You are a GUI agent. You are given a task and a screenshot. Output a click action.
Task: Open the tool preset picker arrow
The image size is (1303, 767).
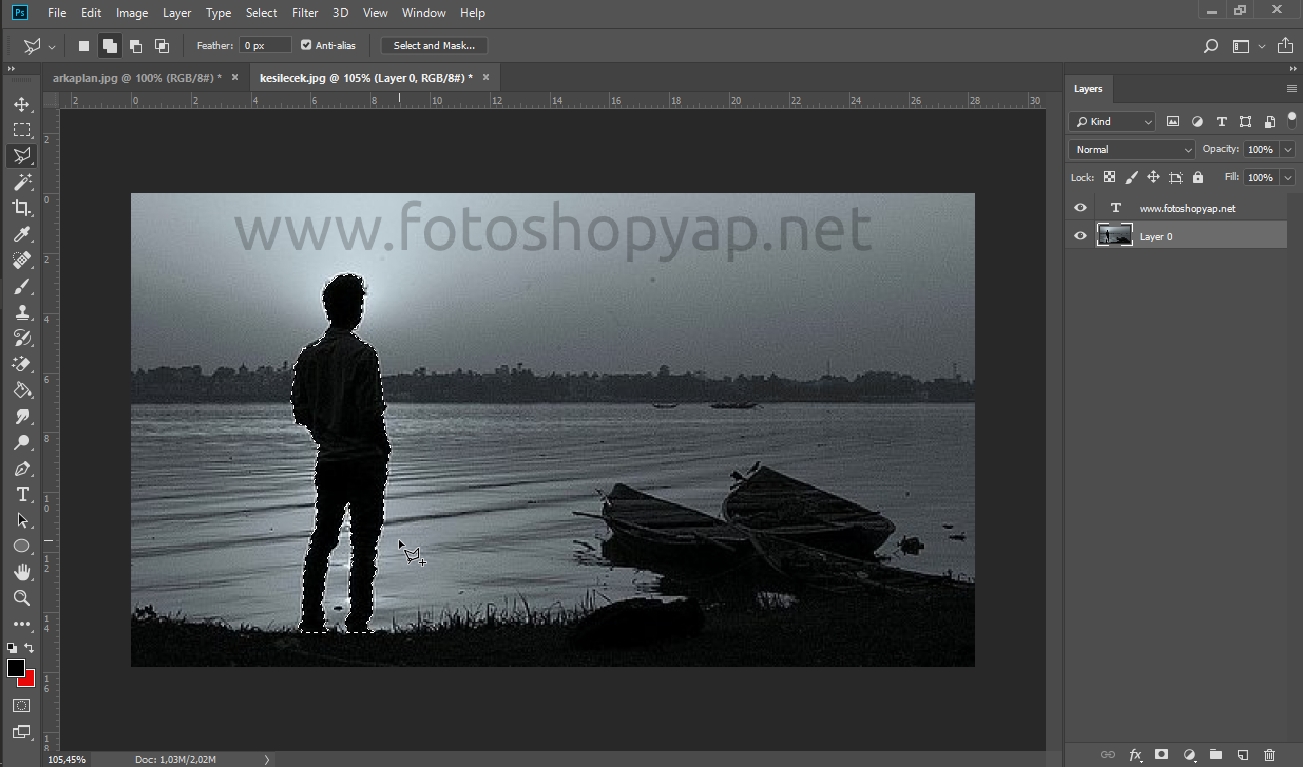(x=52, y=46)
